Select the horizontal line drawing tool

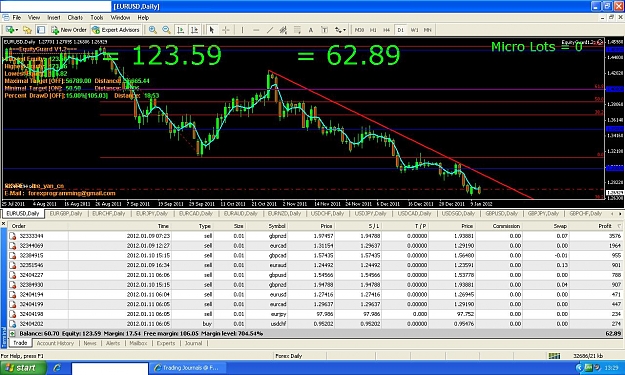pos(256,30)
